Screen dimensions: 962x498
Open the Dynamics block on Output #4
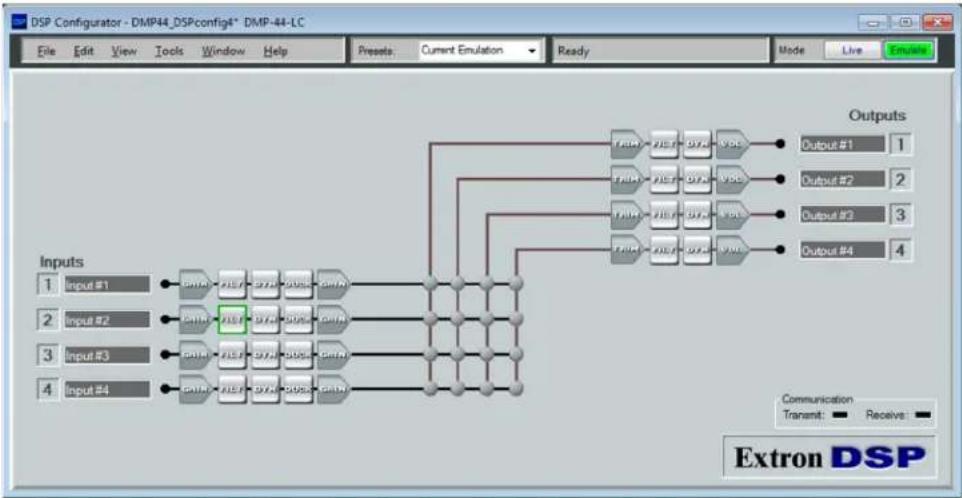pyautogui.click(x=697, y=250)
